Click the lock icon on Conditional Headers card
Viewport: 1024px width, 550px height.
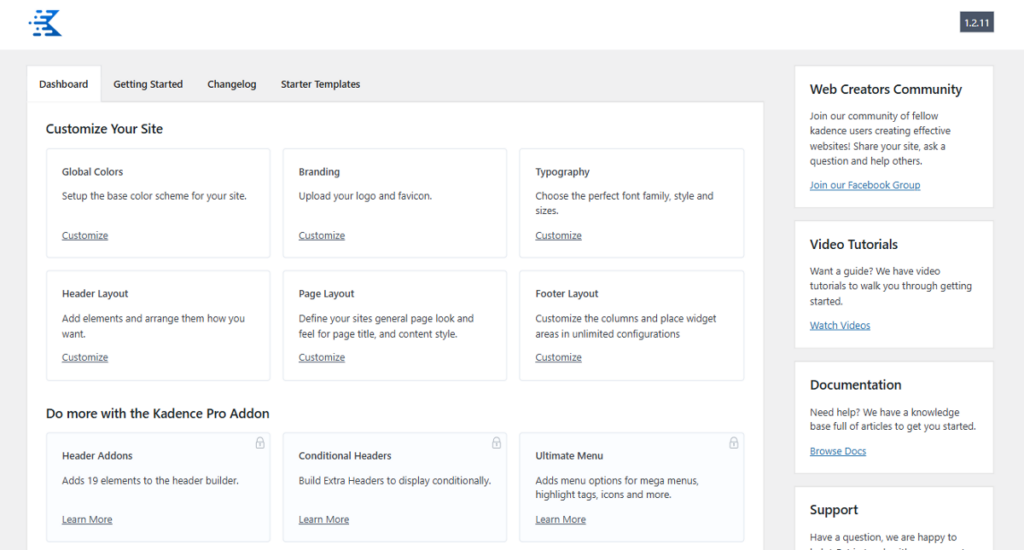(496, 443)
